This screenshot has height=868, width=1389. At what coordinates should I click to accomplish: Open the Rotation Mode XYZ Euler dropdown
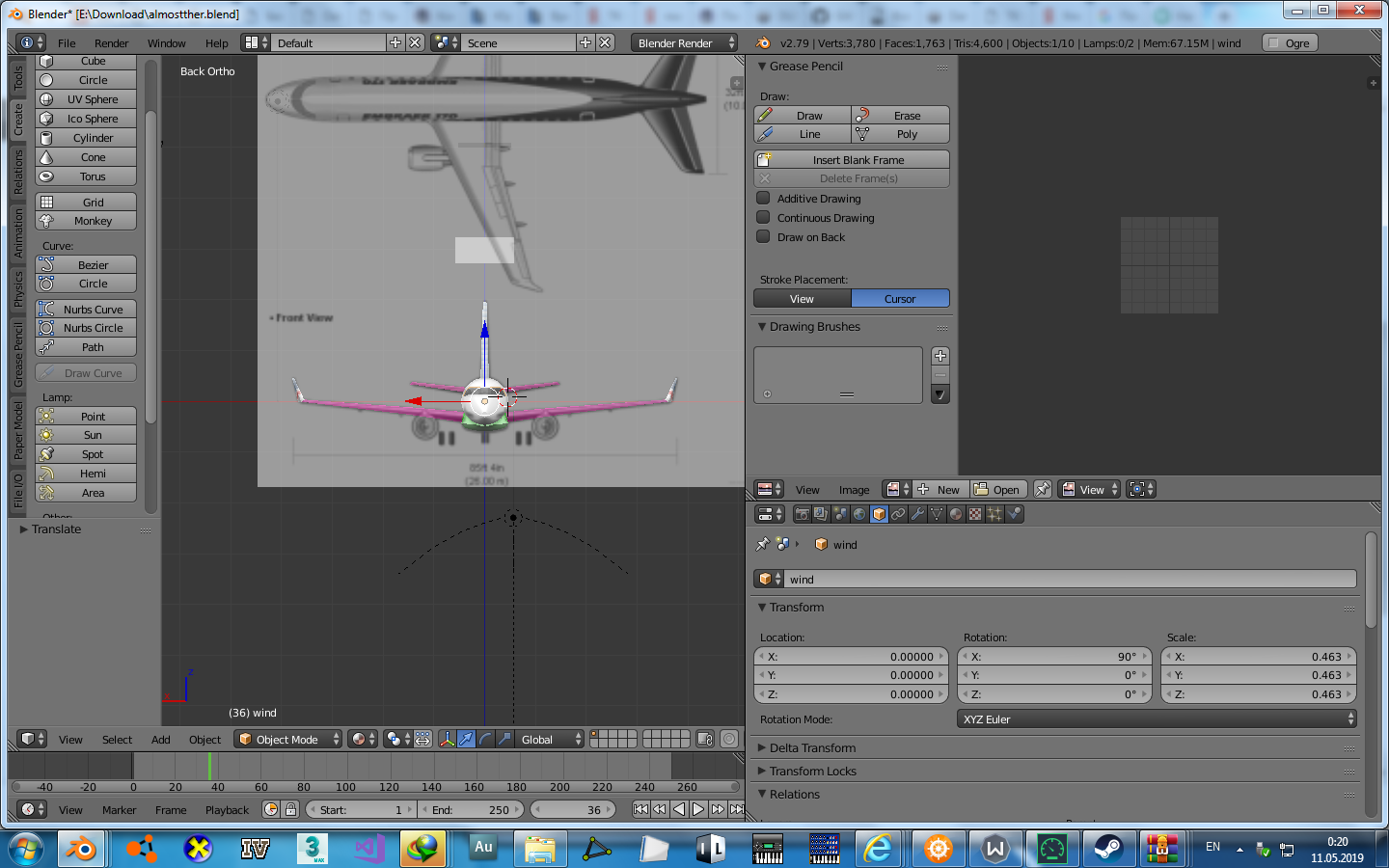(x=1157, y=719)
